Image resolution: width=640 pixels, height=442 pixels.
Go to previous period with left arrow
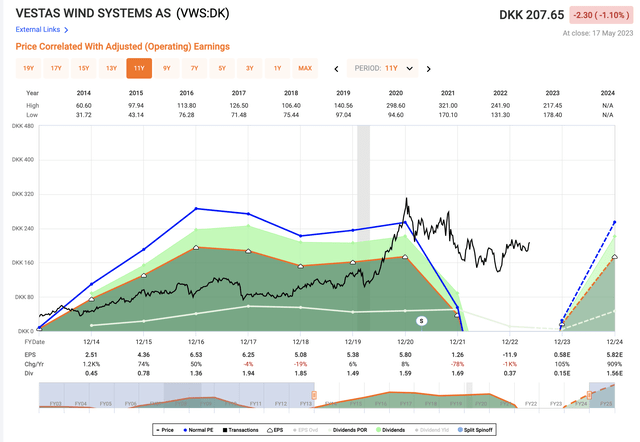336,69
